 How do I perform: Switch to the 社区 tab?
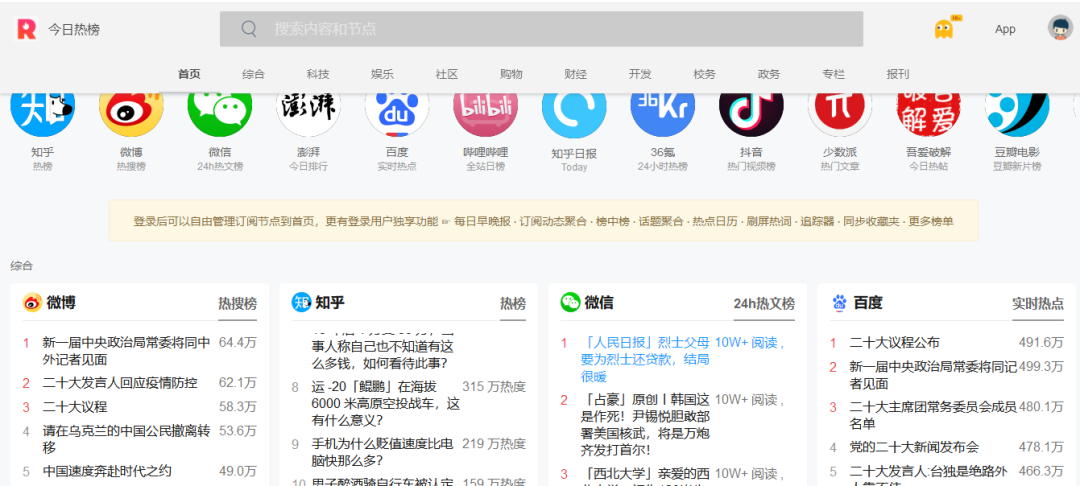(447, 74)
